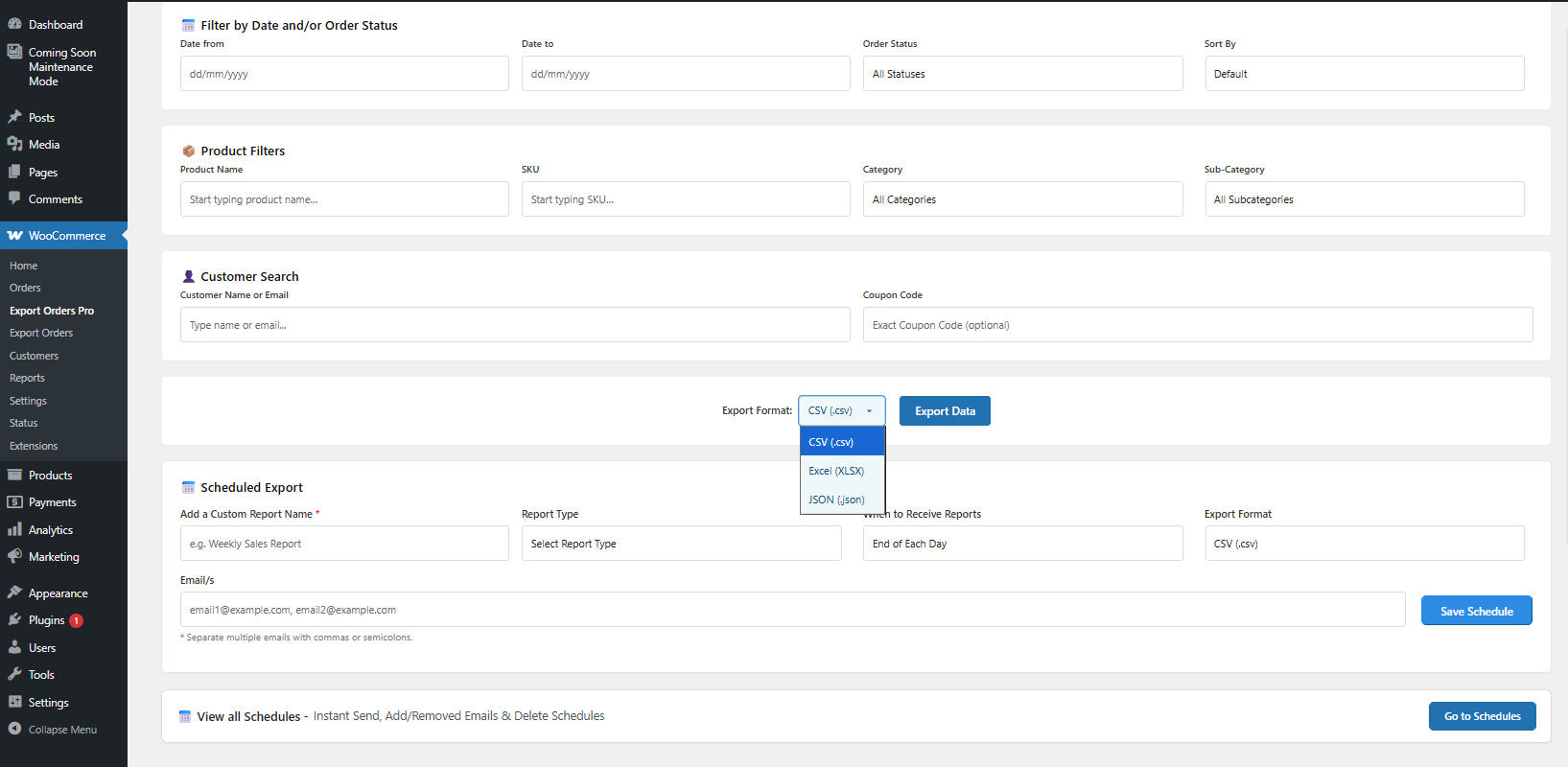Viewport: 1568px width, 767px height.
Task: Click the Marketing megaphone icon
Action: [x=14, y=556]
